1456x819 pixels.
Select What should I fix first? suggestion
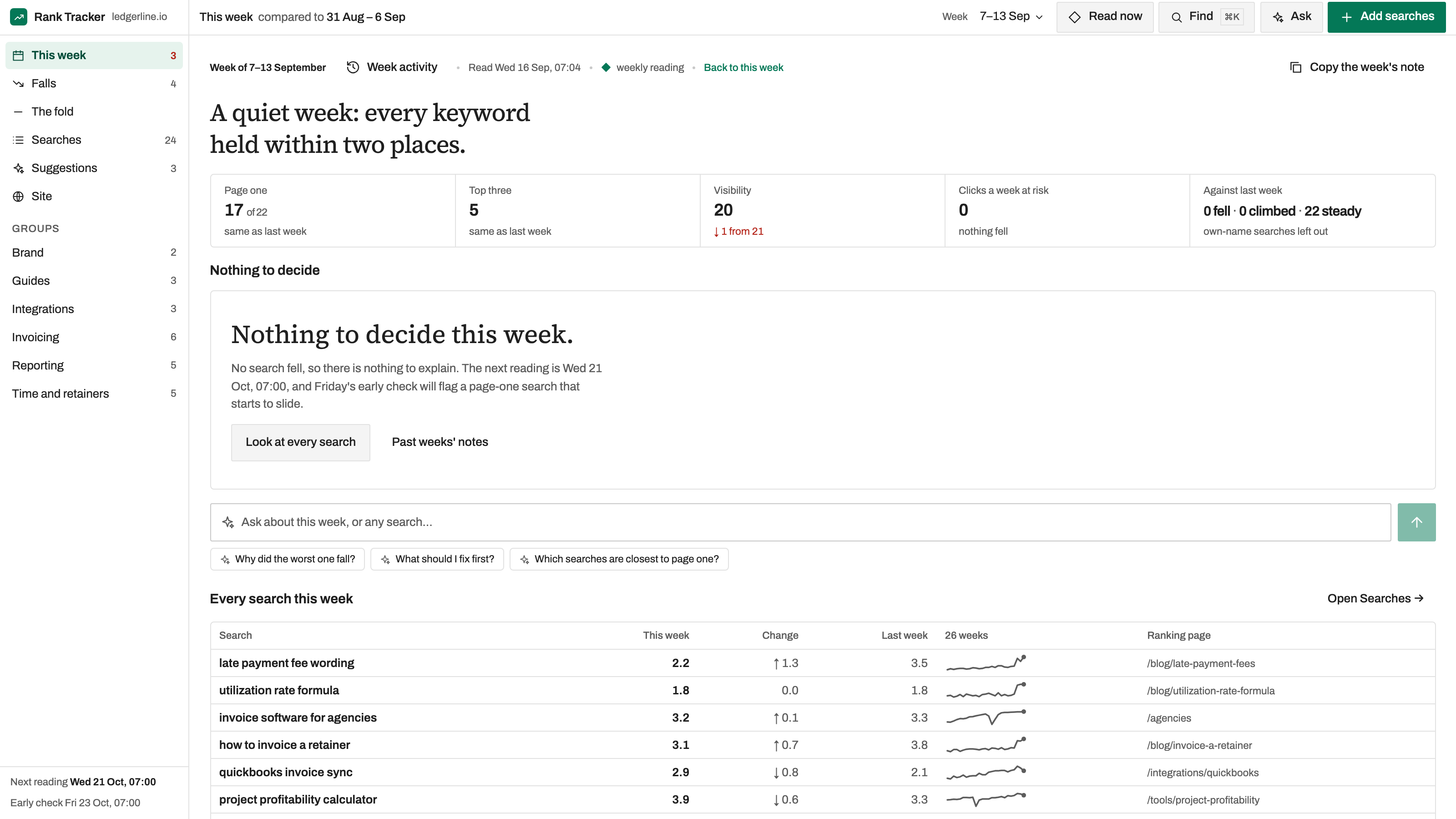point(437,560)
